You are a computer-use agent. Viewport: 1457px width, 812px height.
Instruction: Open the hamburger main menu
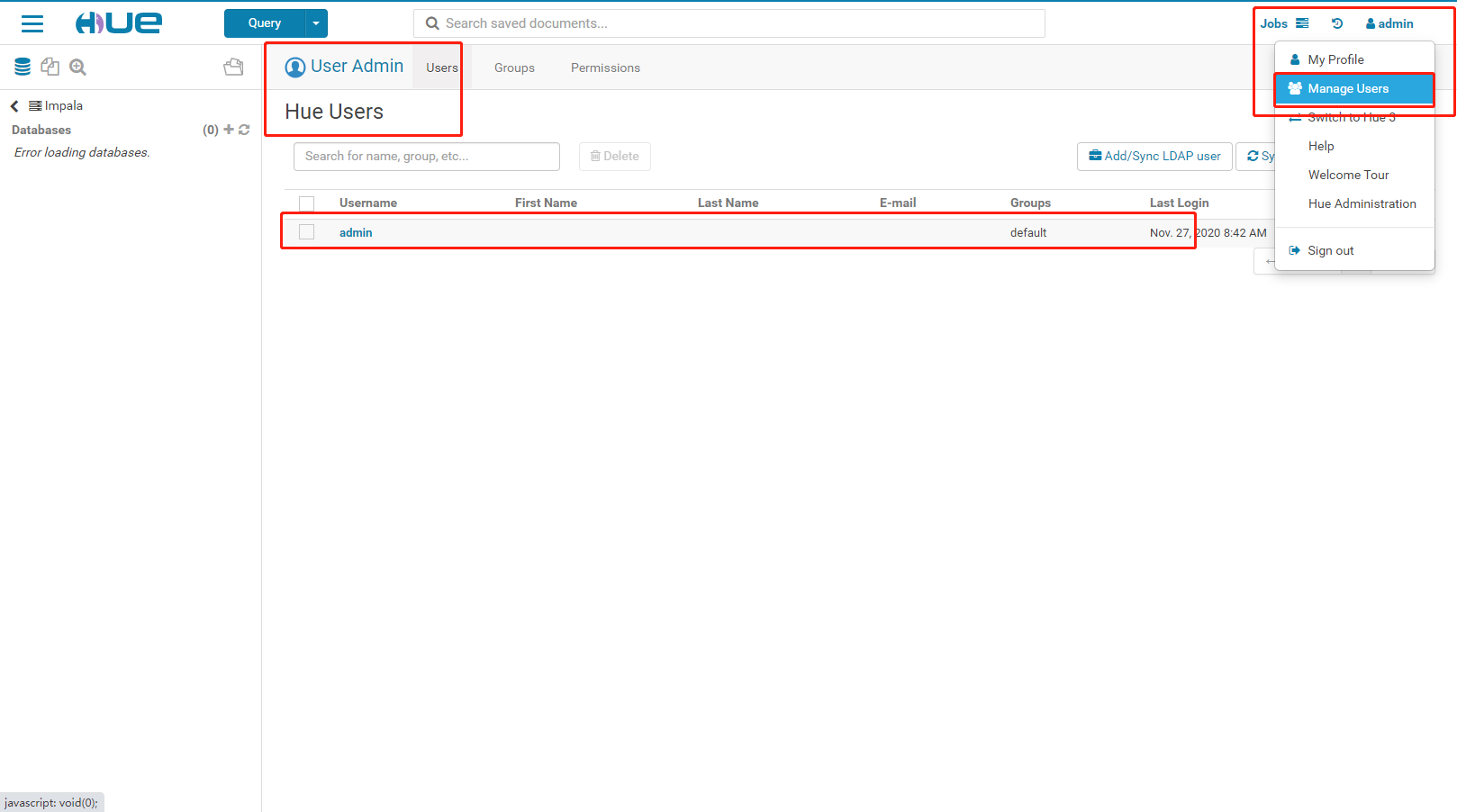(x=32, y=23)
